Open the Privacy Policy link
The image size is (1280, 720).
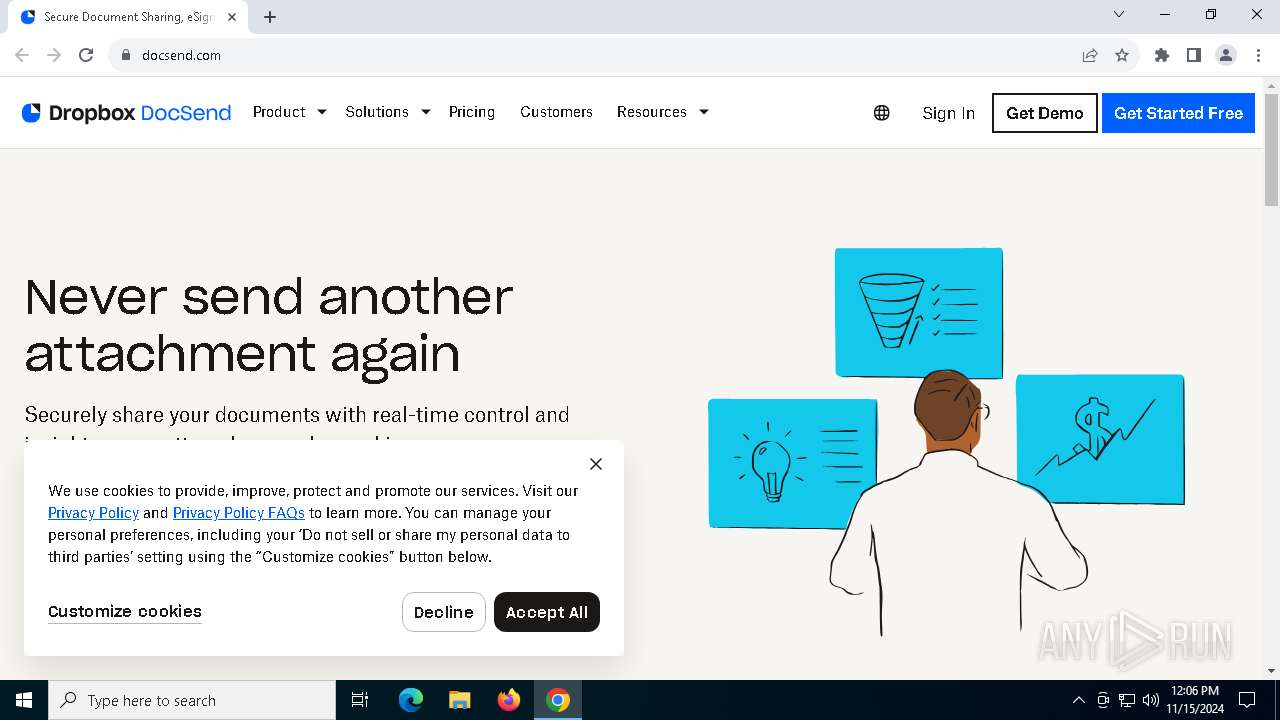click(93, 513)
